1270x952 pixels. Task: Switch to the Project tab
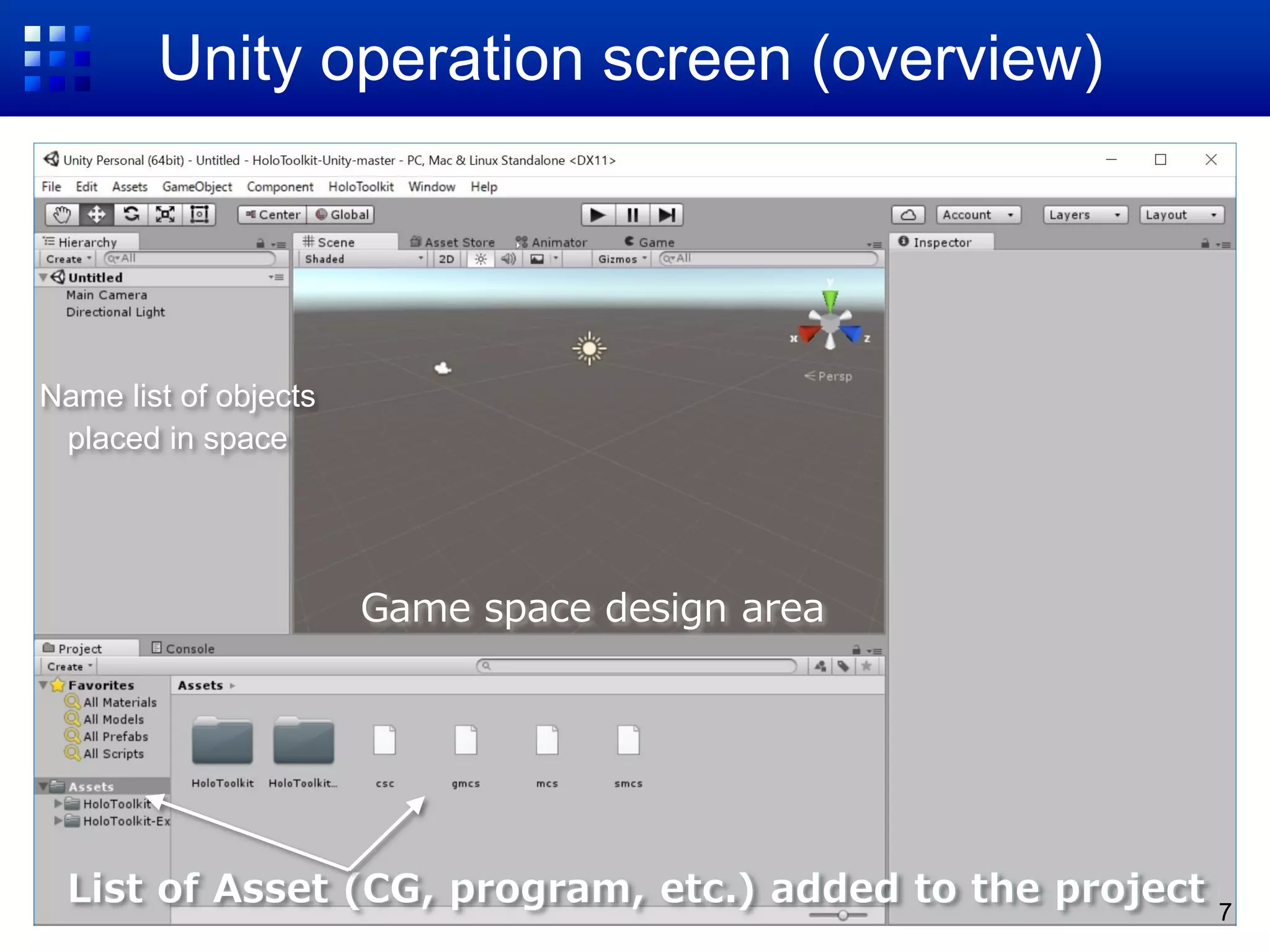point(87,648)
